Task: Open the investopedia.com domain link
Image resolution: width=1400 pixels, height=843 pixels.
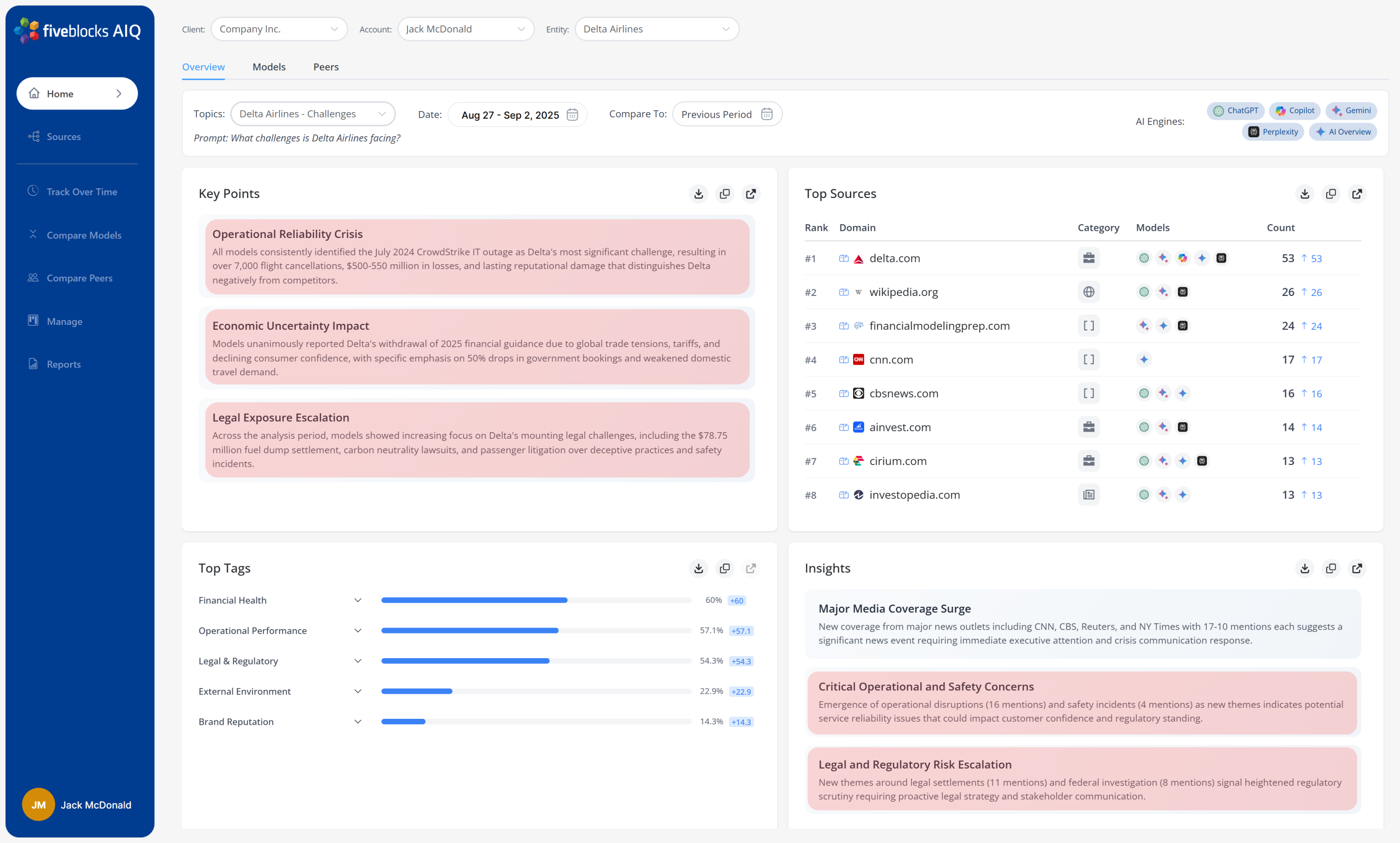Action: (x=914, y=495)
